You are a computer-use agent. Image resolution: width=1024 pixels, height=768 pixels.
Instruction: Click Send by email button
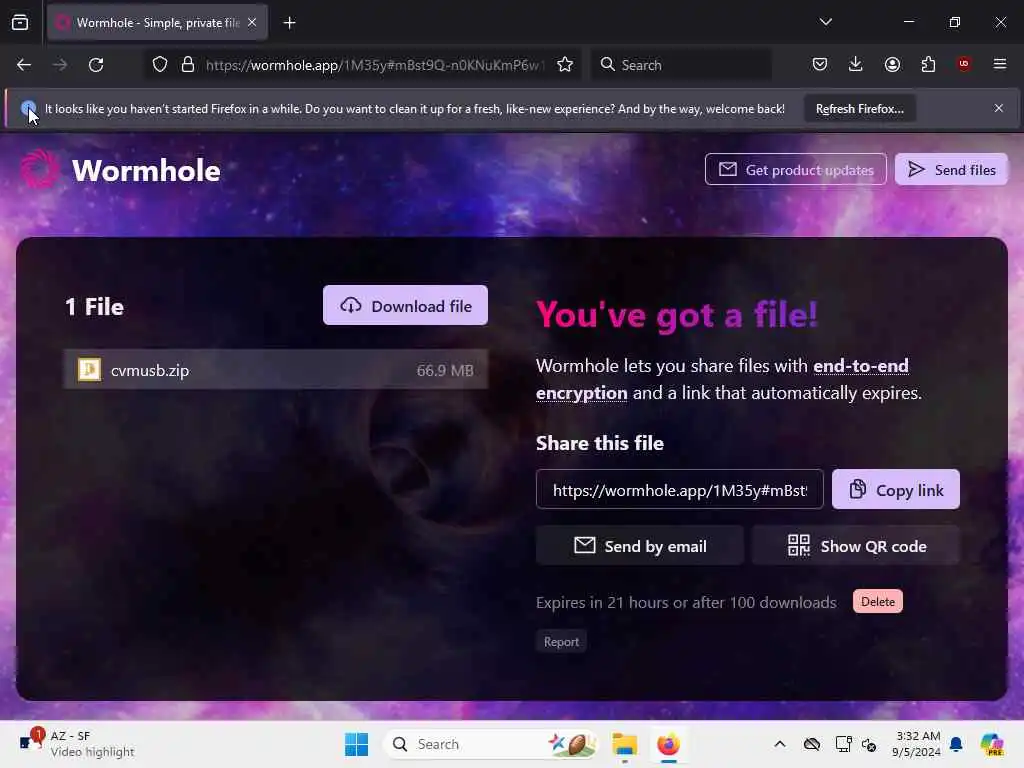[x=640, y=546]
